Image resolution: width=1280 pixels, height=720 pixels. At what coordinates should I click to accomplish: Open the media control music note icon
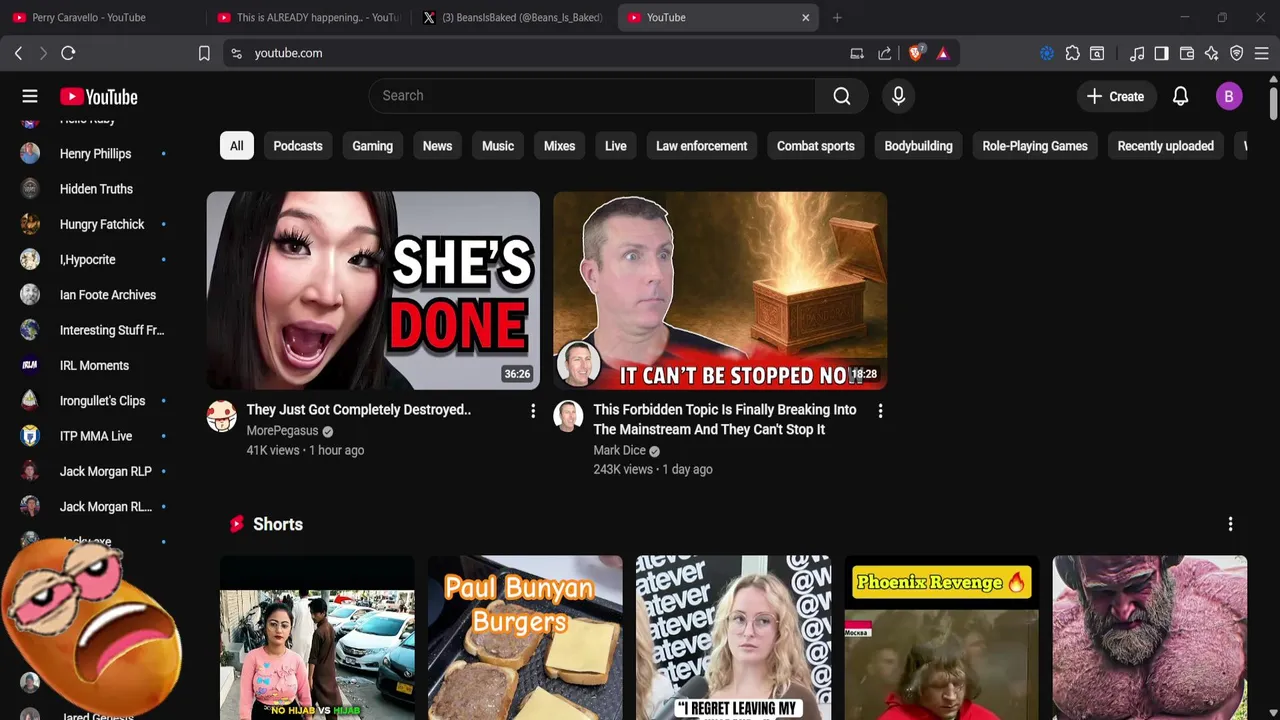[1137, 53]
